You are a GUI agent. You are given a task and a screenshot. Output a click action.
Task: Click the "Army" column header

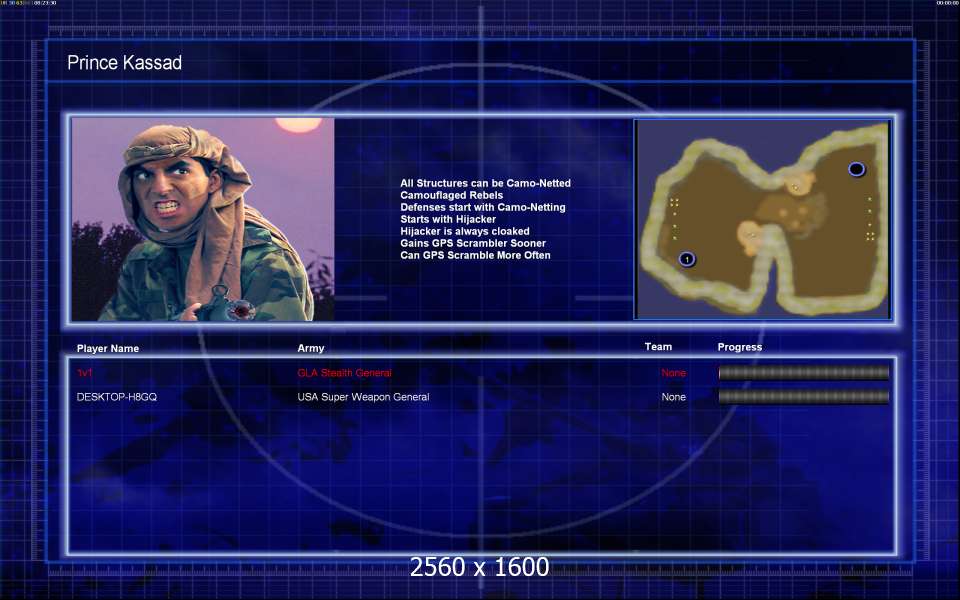point(310,348)
